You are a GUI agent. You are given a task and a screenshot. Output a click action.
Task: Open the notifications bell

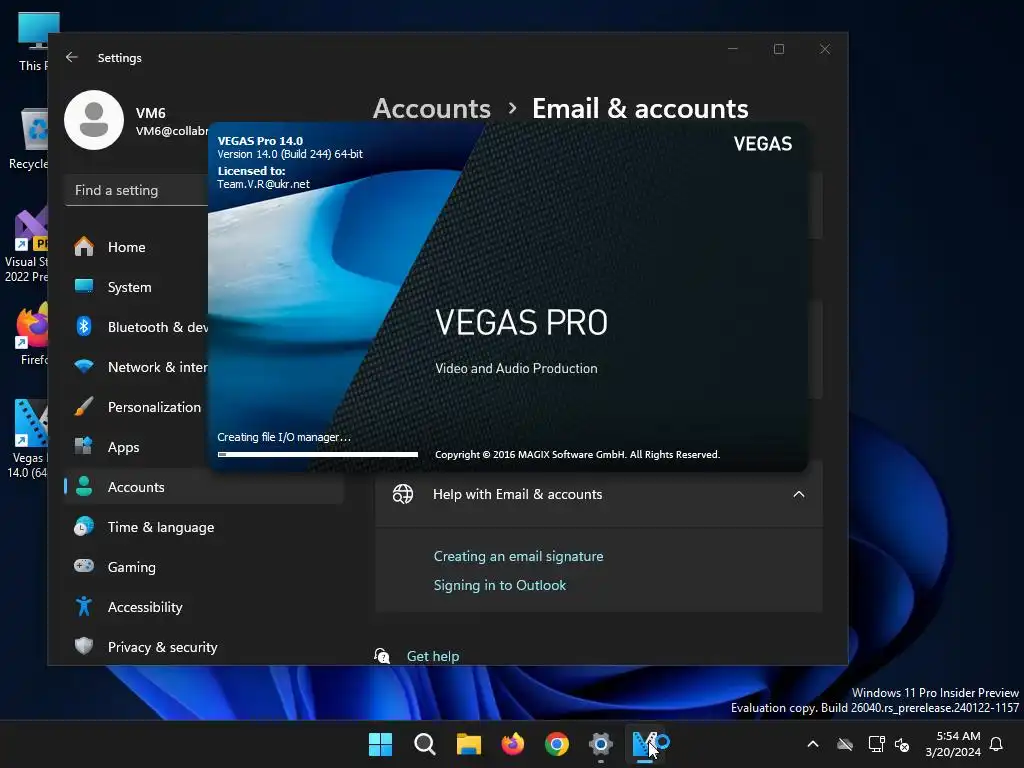point(997,744)
